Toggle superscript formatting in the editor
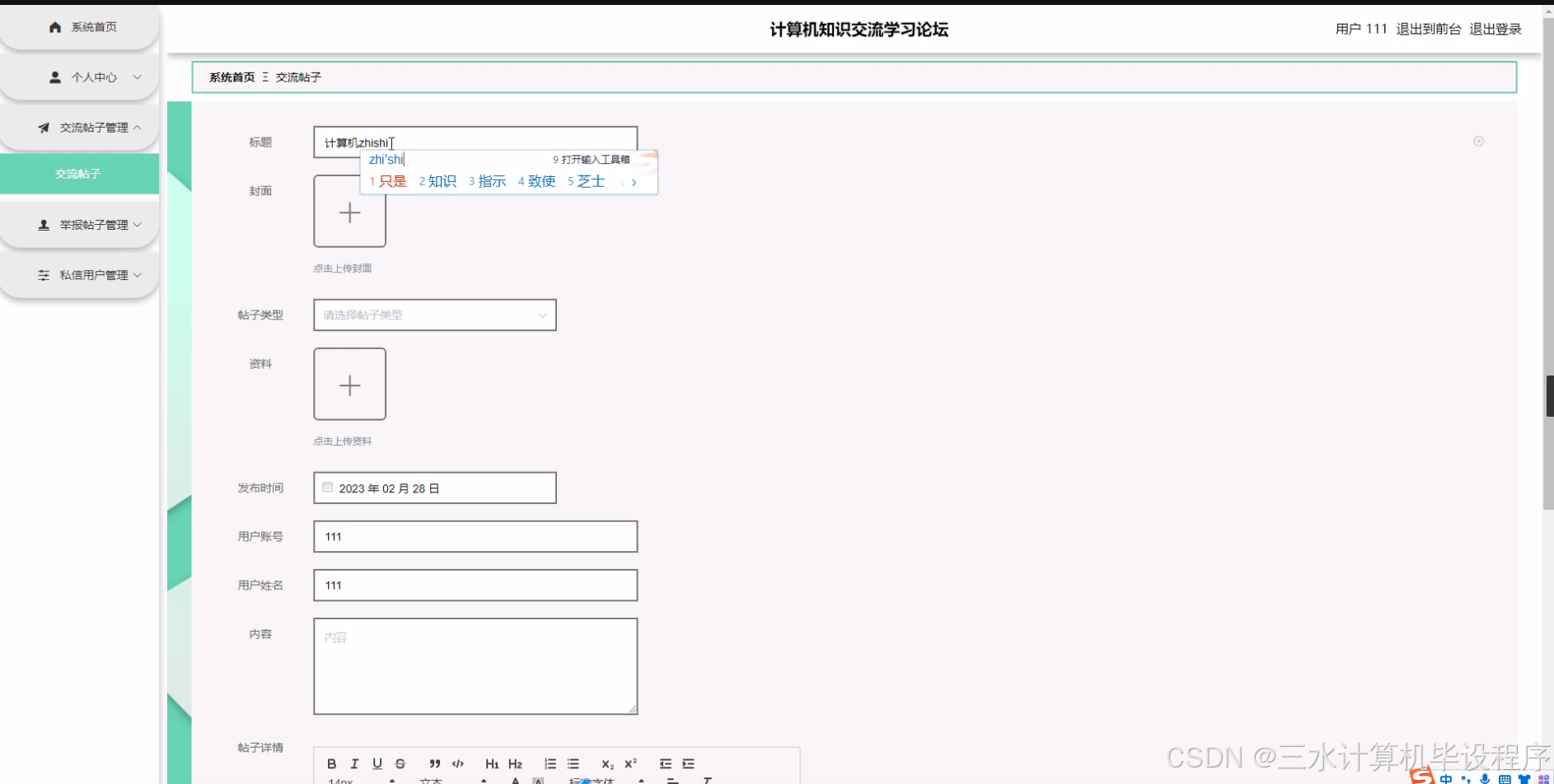1554x784 pixels. click(x=630, y=763)
